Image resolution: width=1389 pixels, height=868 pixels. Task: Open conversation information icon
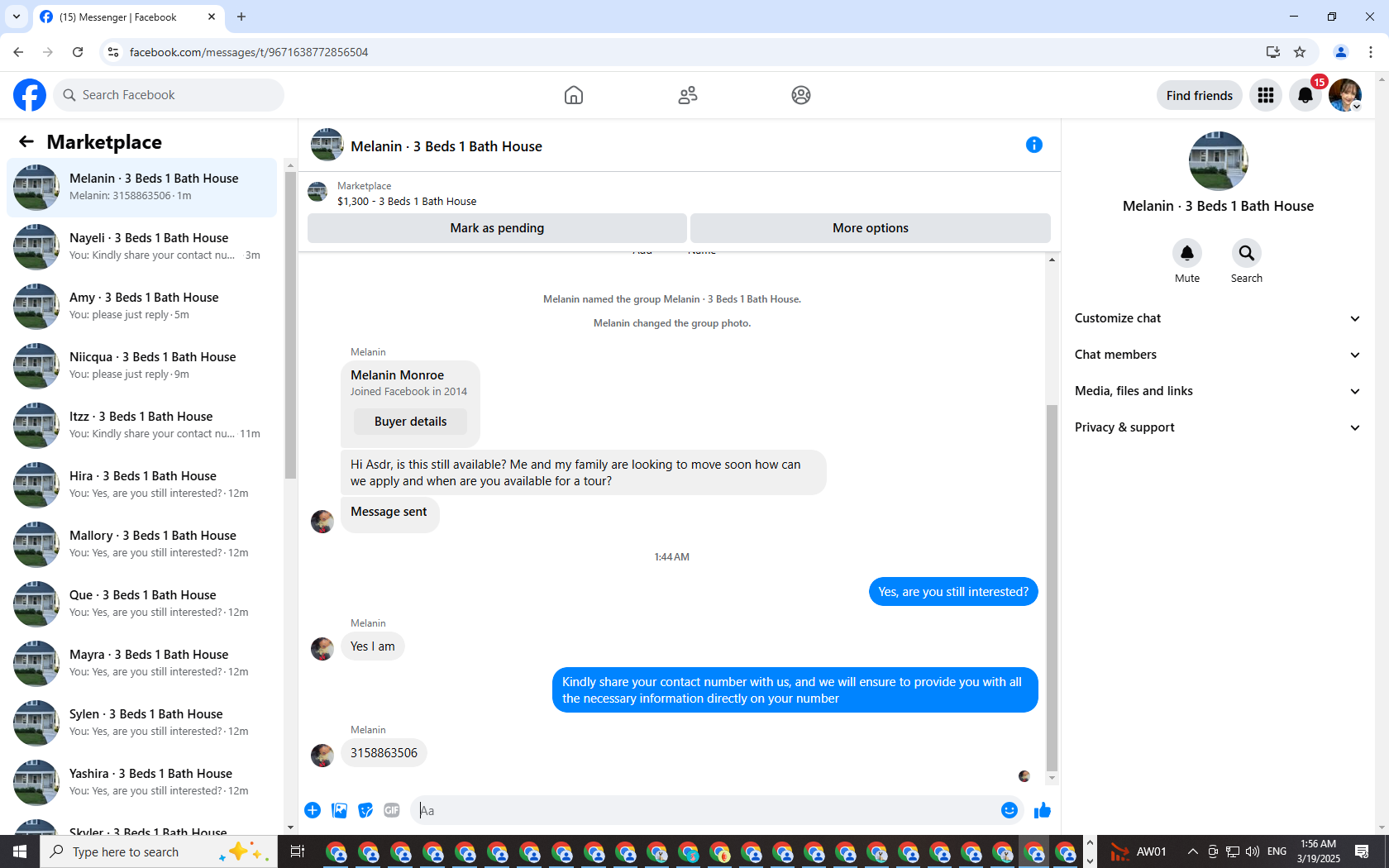point(1034,145)
